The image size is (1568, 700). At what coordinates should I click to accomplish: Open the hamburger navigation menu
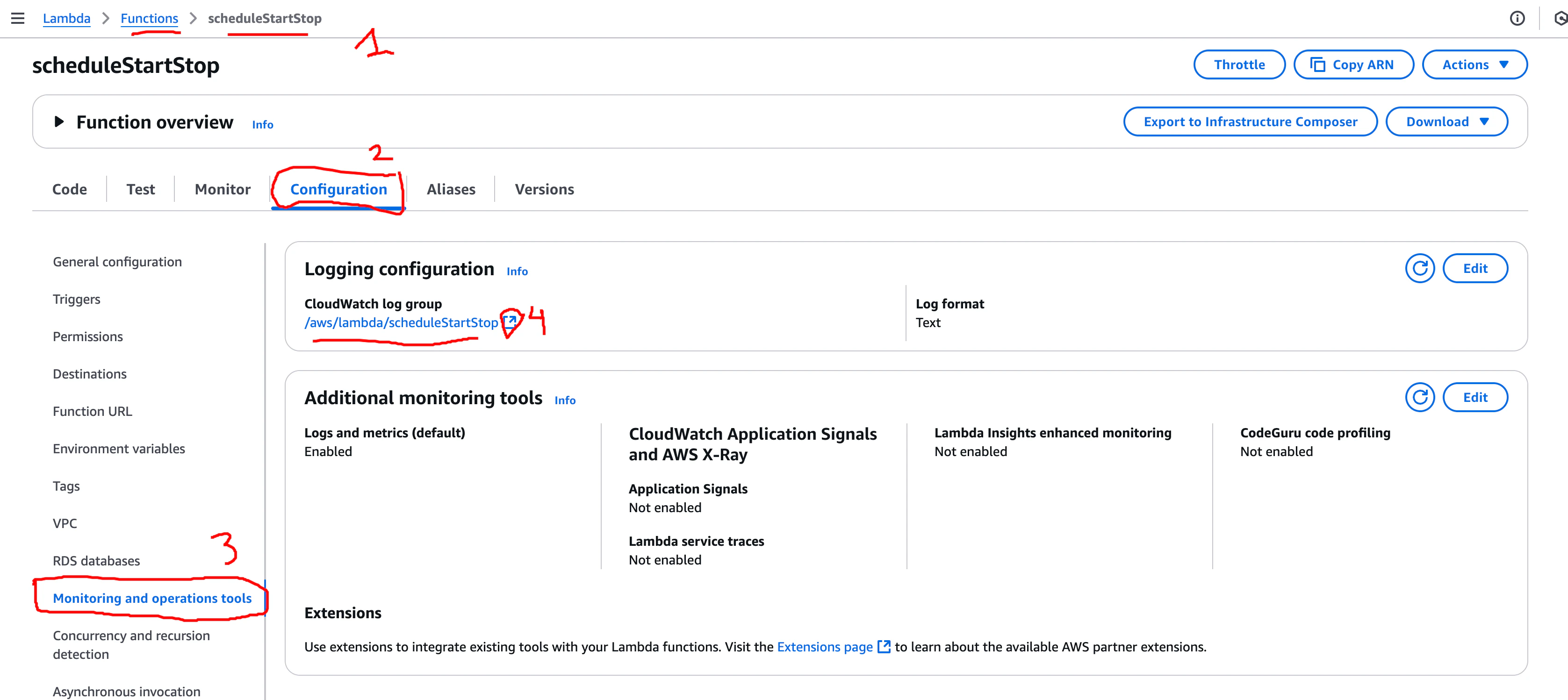click(x=18, y=18)
